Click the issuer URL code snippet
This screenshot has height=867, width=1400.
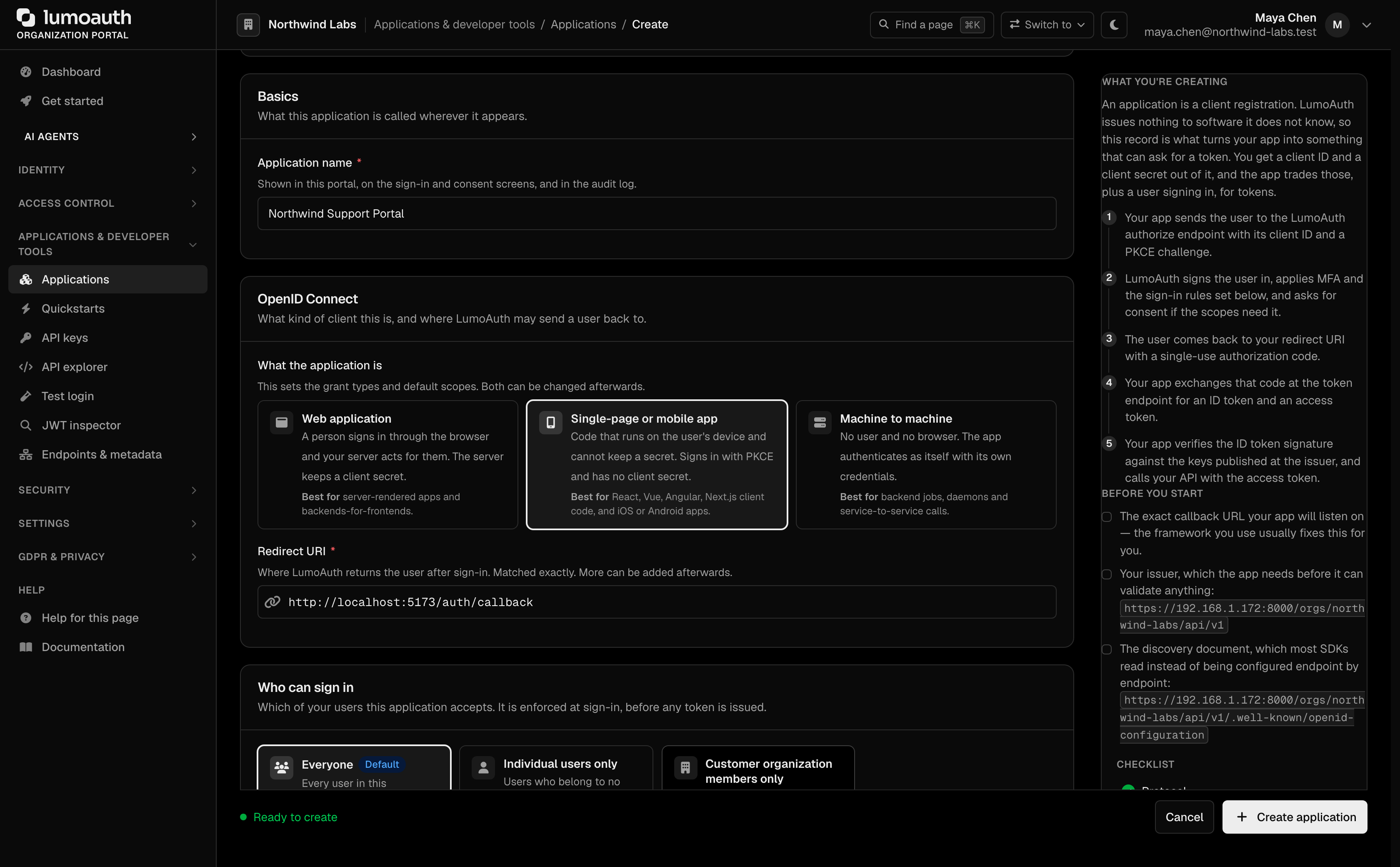click(1242, 616)
